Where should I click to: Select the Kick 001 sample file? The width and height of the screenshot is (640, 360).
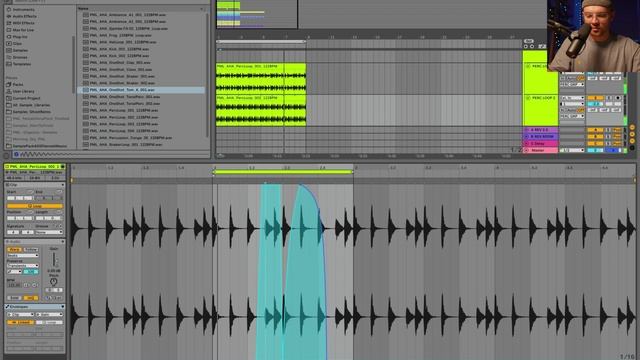(119, 49)
